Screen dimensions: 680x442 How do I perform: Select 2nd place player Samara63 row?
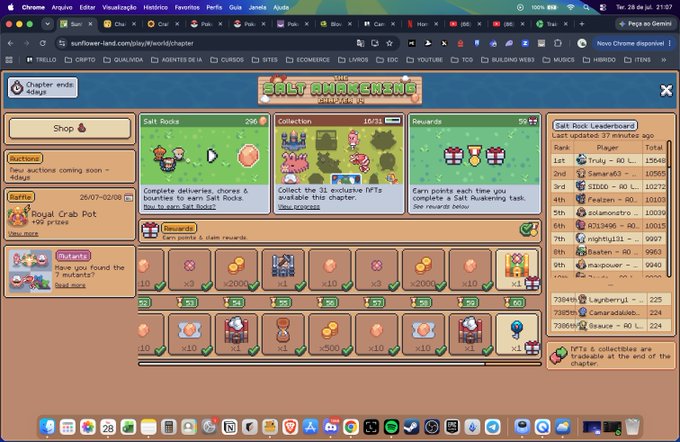click(609, 174)
